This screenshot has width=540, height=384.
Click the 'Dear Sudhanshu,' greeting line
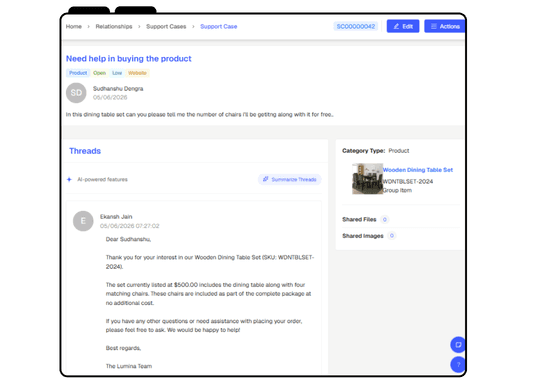pos(128,239)
